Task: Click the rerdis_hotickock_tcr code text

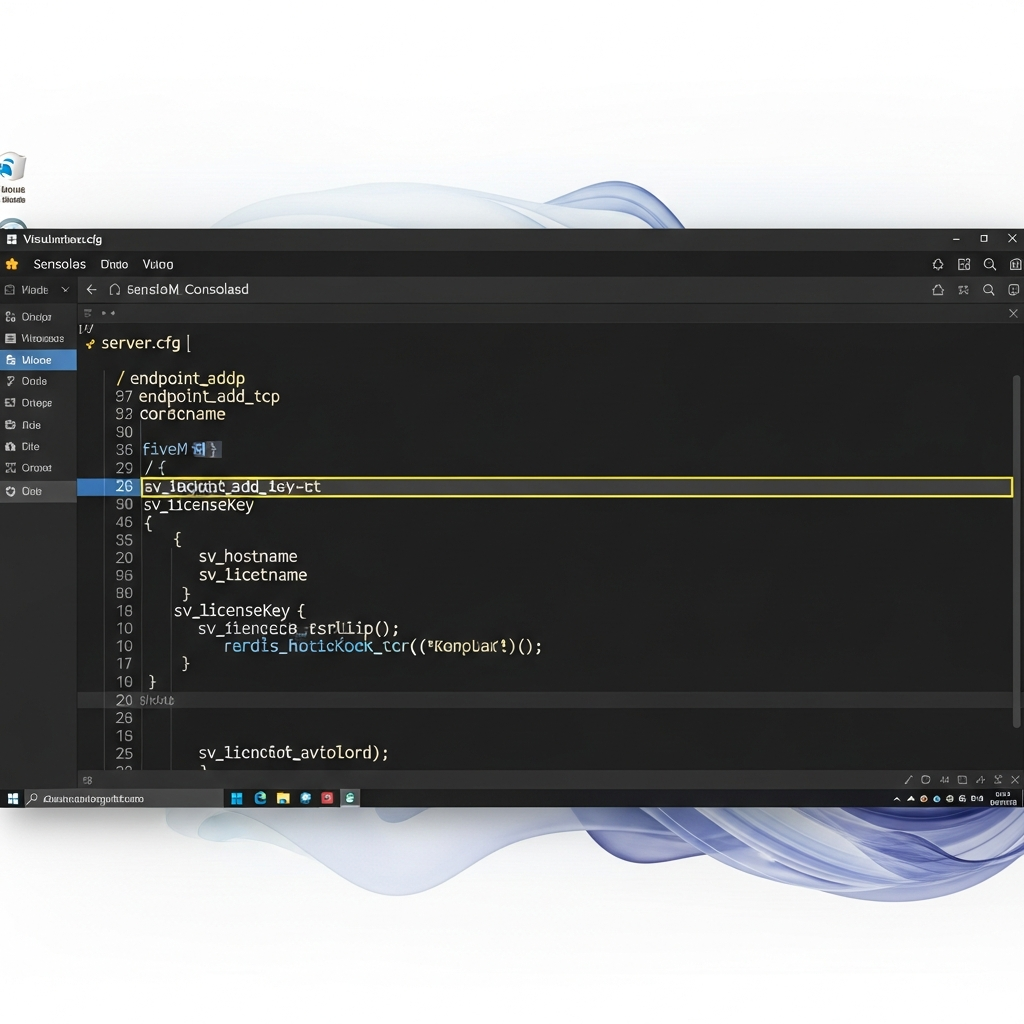Action: [x=316, y=646]
